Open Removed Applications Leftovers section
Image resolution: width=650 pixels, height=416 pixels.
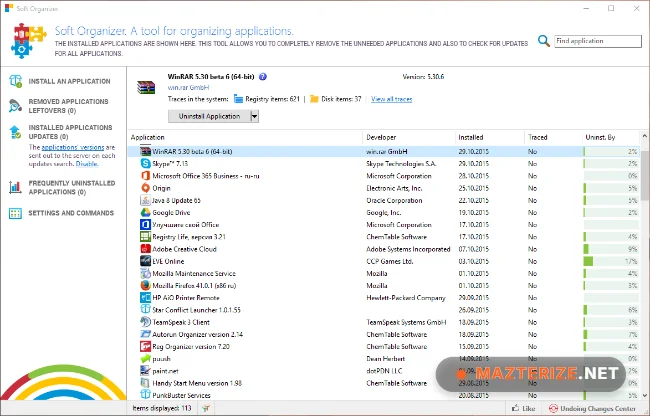[x=68, y=106]
